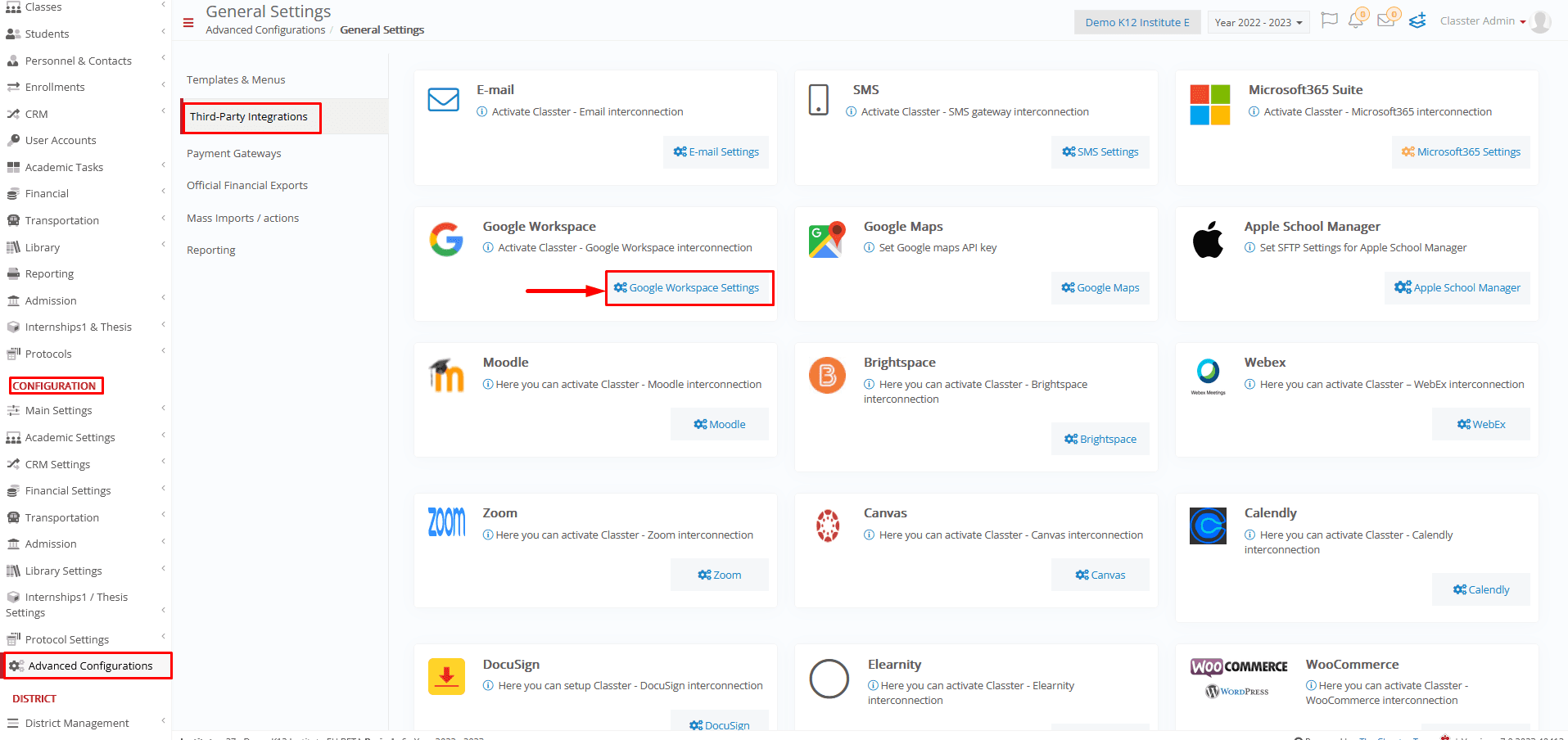The height and width of the screenshot is (740, 1568).
Task: Click the info icon beside Apple School SFTP text
Action: pos(1250,247)
